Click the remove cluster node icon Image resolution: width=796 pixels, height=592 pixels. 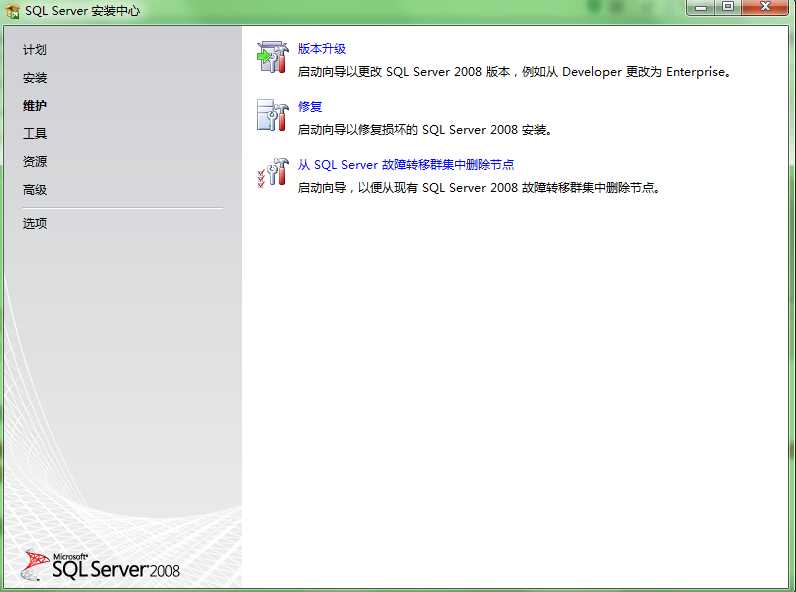pos(273,173)
